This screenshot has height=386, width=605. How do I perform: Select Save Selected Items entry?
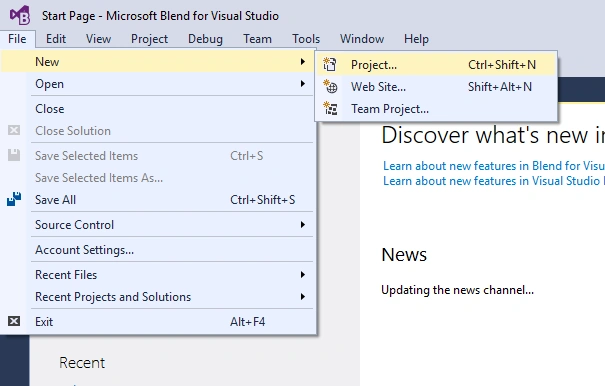click(x=158, y=156)
